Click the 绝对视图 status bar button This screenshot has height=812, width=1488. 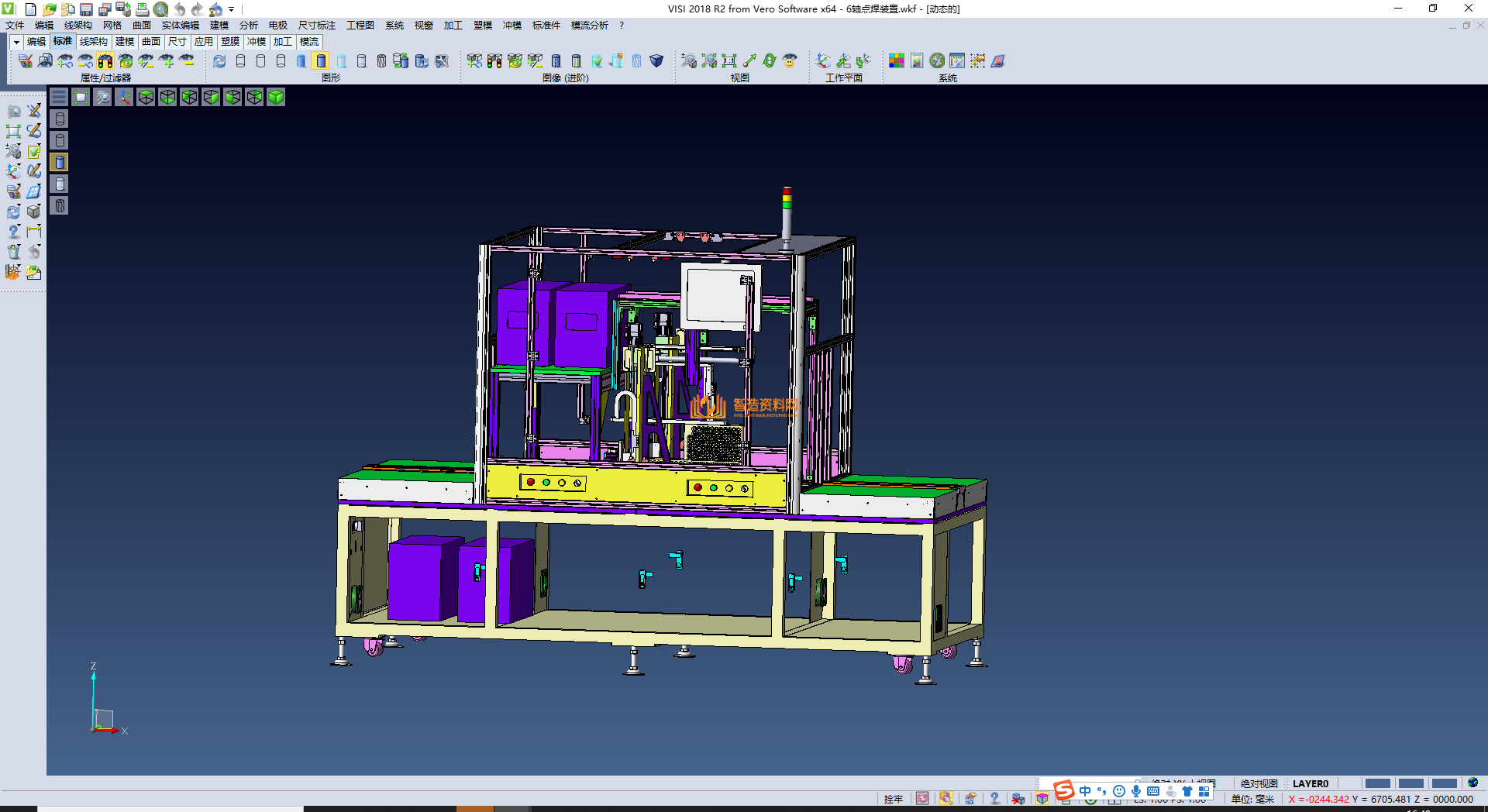pyautogui.click(x=1259, y=783)
